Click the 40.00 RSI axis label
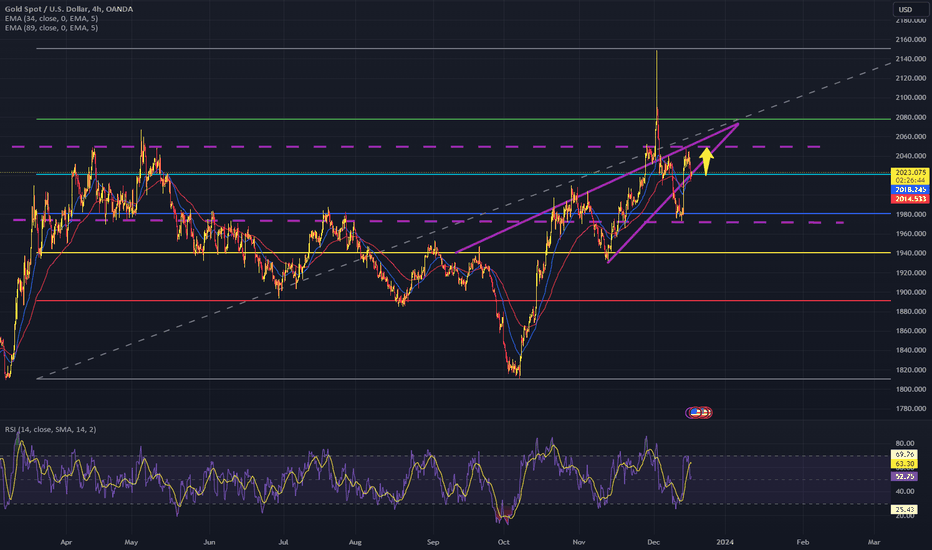Viewport: 932px width, 550px height. [x=905, y=492]
